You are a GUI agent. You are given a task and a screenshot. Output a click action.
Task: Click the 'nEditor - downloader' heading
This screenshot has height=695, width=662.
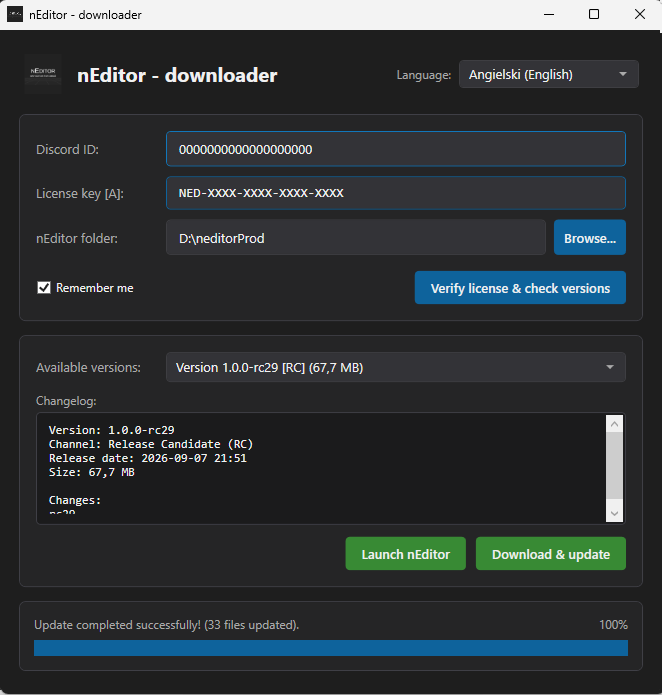point(177,75)
